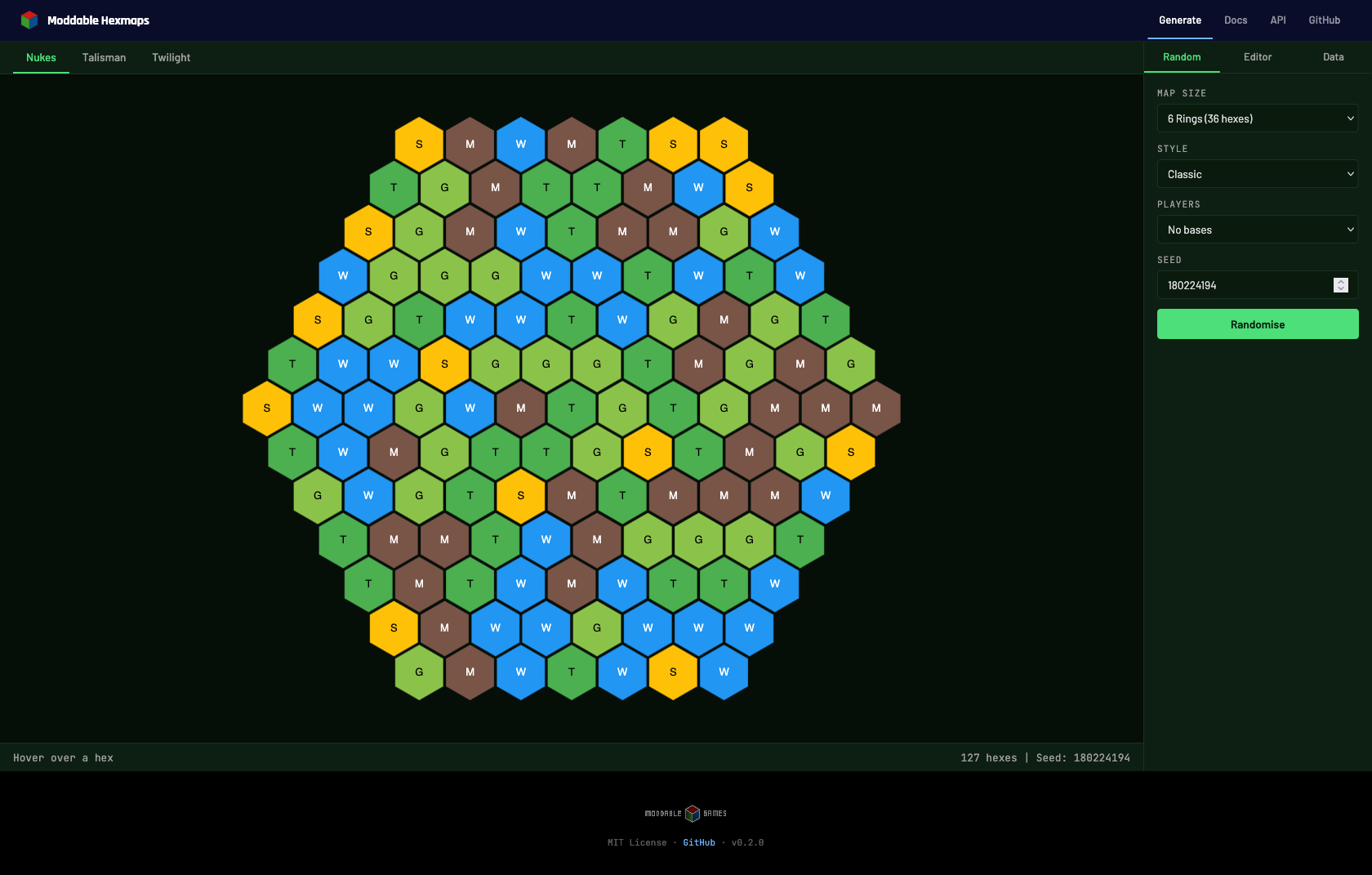Click the STYLE label
This screenshot has height=875, width=1372.
(x=1173, y=149)
